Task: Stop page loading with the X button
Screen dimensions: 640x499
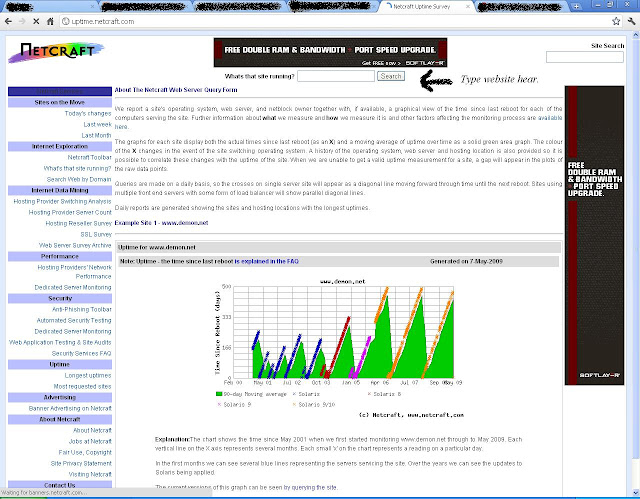Action: coord(36,21)
